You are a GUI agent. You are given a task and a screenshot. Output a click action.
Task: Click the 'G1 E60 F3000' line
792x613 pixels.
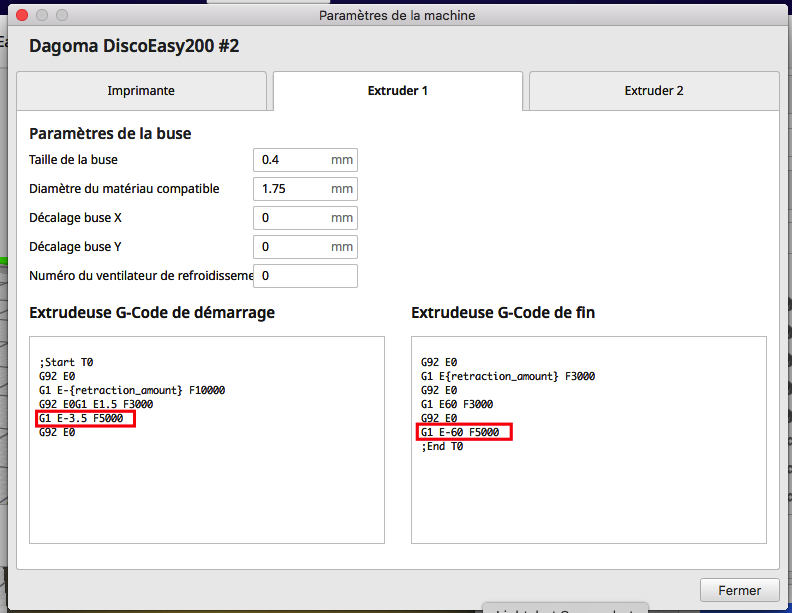pos(457,404)
